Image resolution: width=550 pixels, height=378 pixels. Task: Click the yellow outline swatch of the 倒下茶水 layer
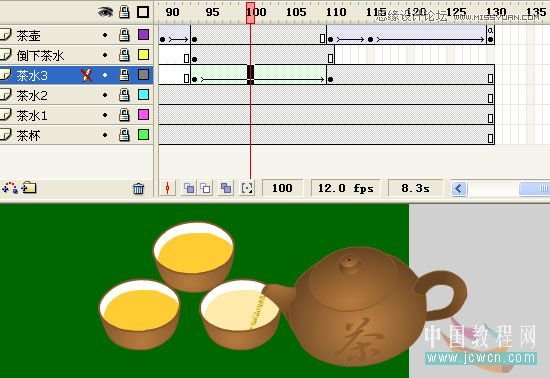click(x=143, y=55)
